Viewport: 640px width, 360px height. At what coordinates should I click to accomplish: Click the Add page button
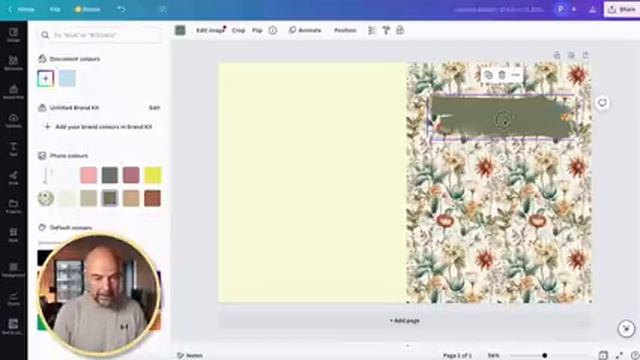coord(404,321)
